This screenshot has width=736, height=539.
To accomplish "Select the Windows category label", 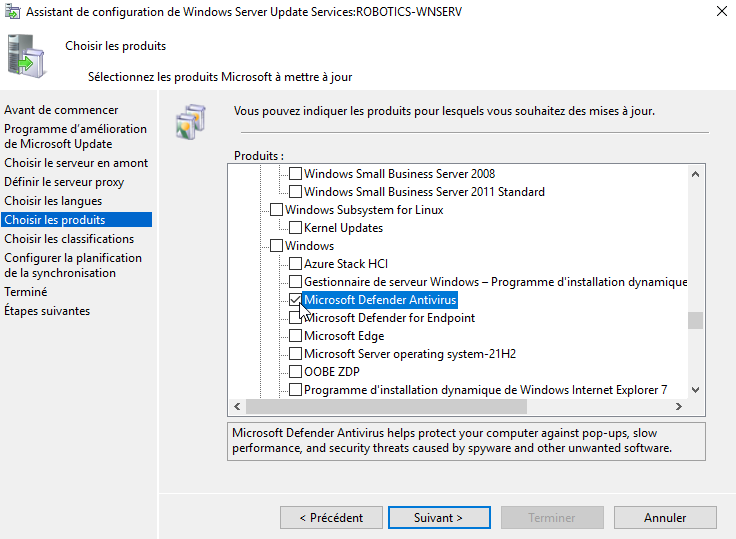I will pyautogui.click(x=309, y=246).
